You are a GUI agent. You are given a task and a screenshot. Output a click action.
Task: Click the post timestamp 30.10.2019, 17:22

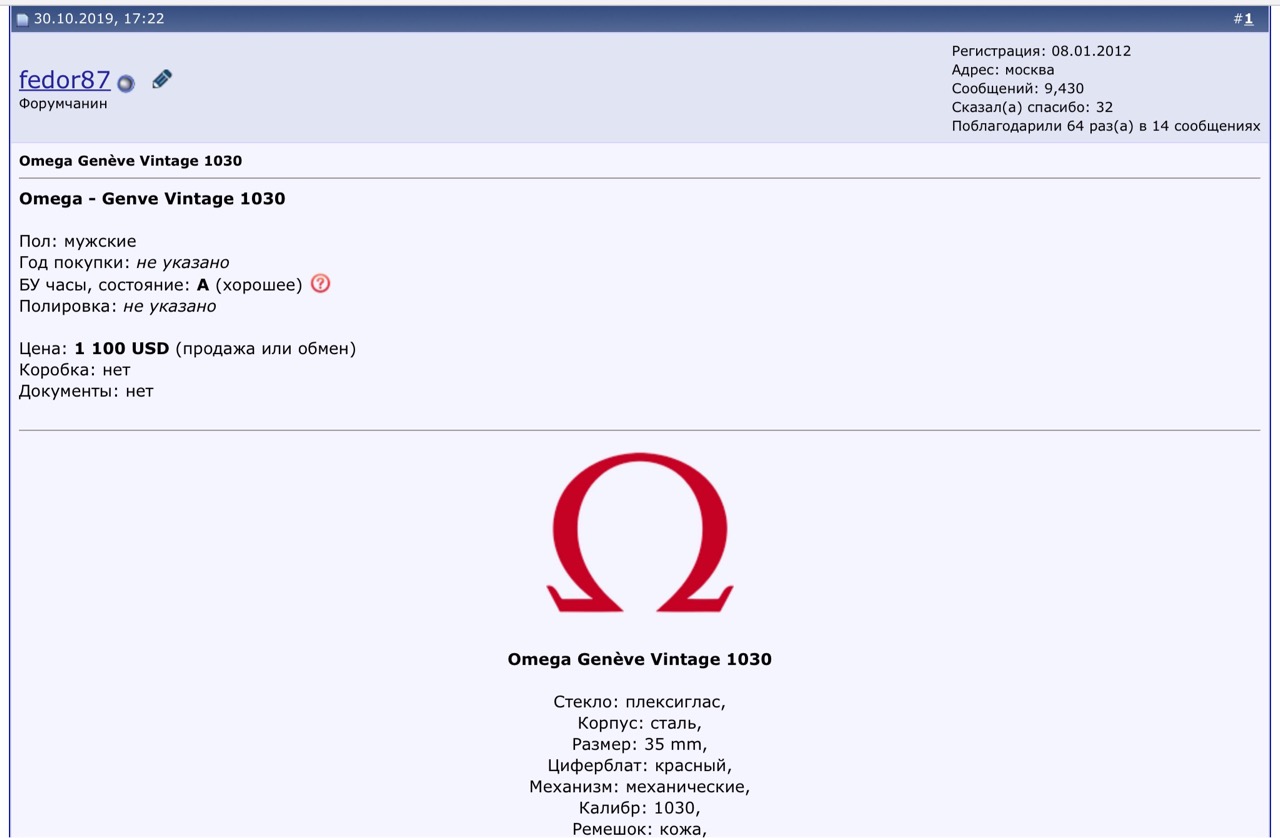click(99, 19)
